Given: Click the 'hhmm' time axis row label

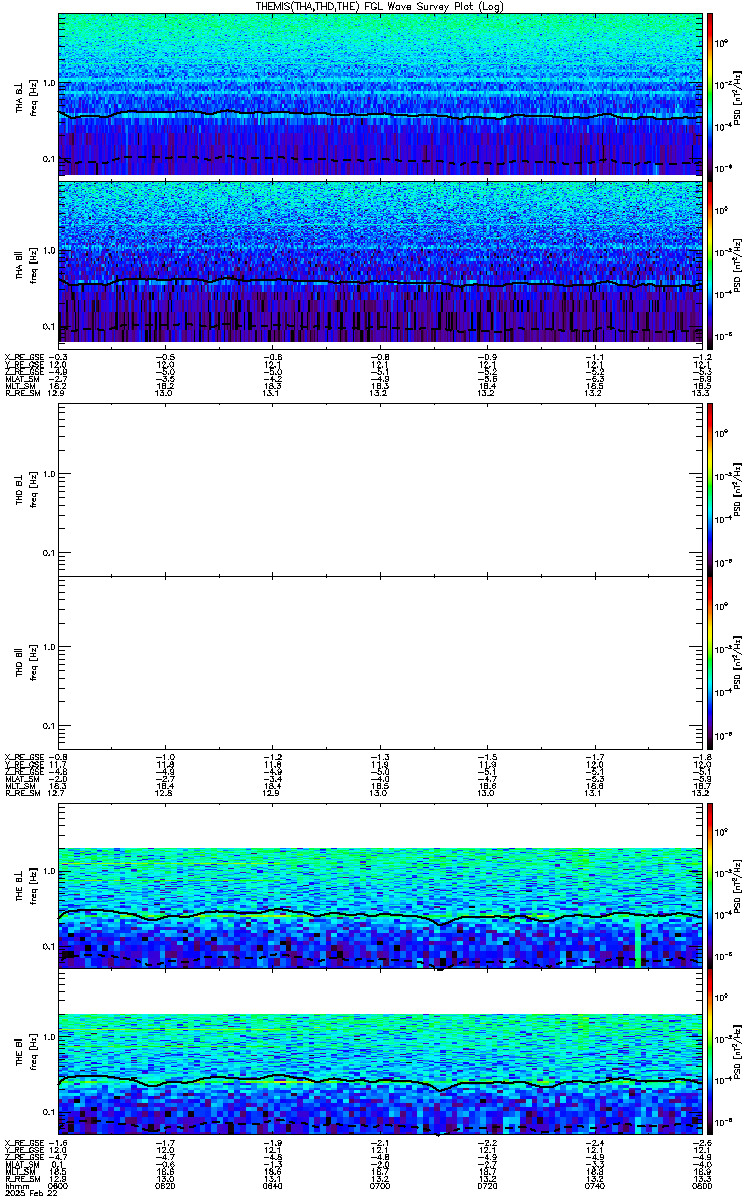Looking at the screenshot, I should (x=15, y=1186).
